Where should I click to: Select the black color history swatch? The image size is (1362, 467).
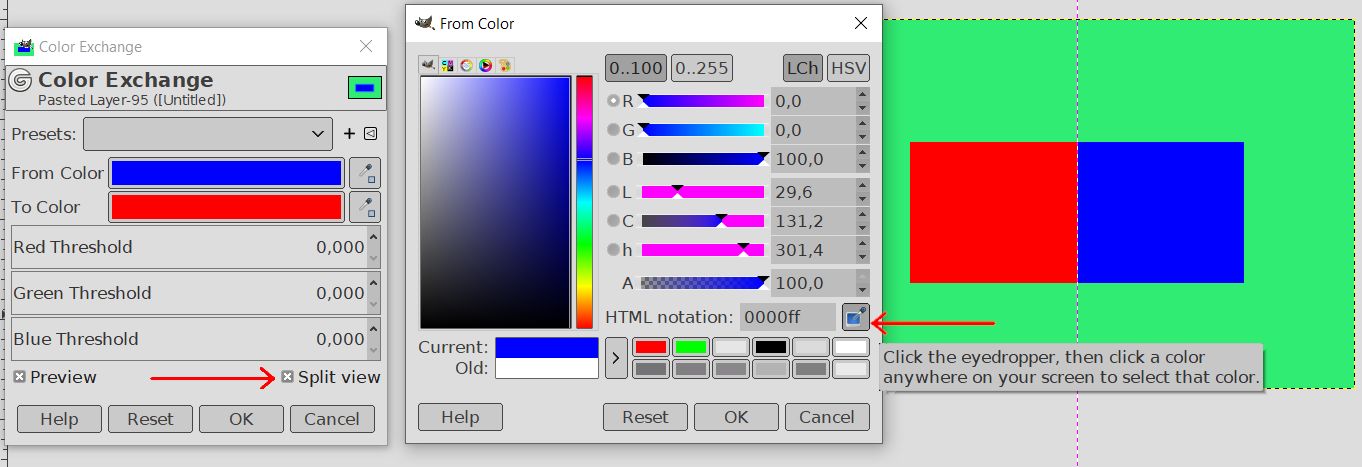click(771, 347)
